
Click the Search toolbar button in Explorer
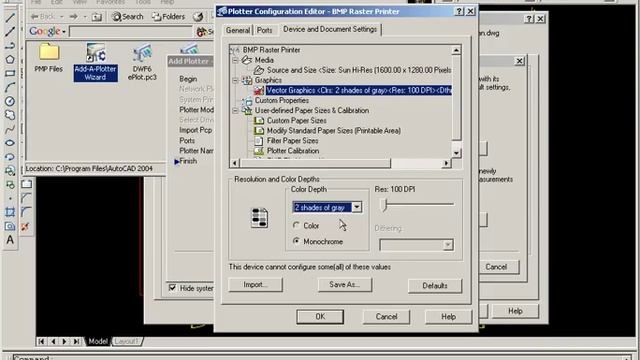tap(128, 17)
